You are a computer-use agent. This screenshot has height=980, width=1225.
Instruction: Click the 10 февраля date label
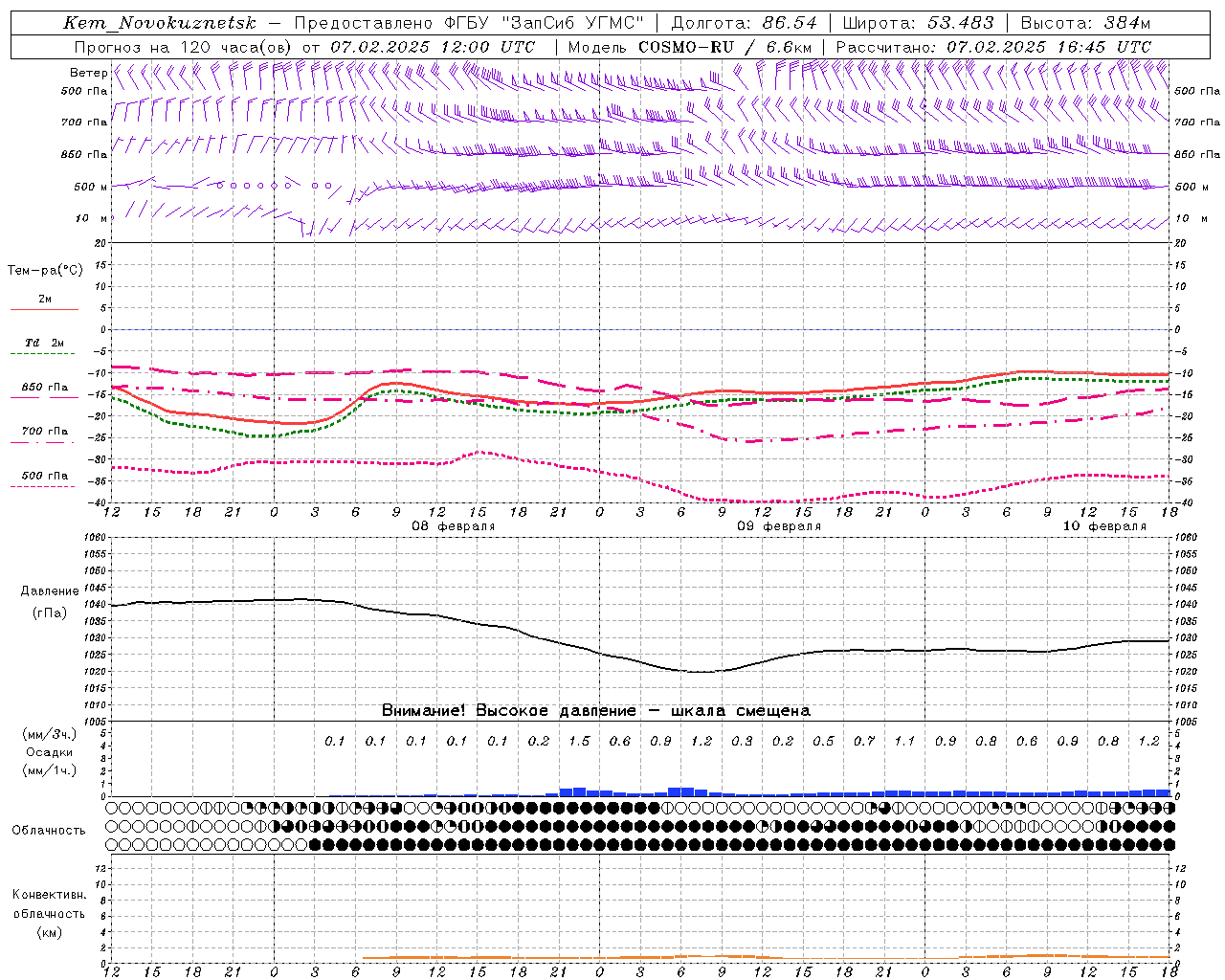(1104, 526)
